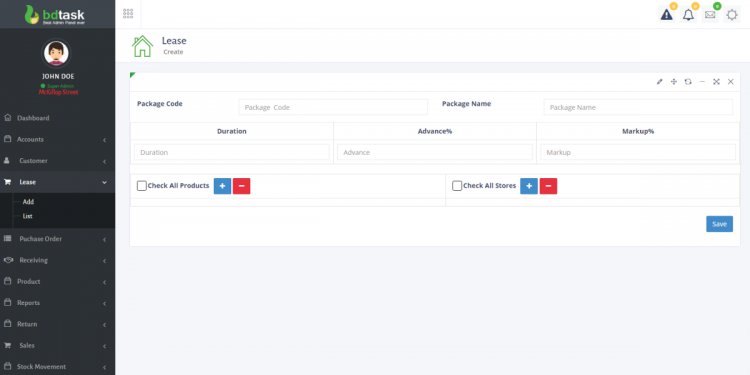Tick the Check All Products checkbox

click(142, 186)
